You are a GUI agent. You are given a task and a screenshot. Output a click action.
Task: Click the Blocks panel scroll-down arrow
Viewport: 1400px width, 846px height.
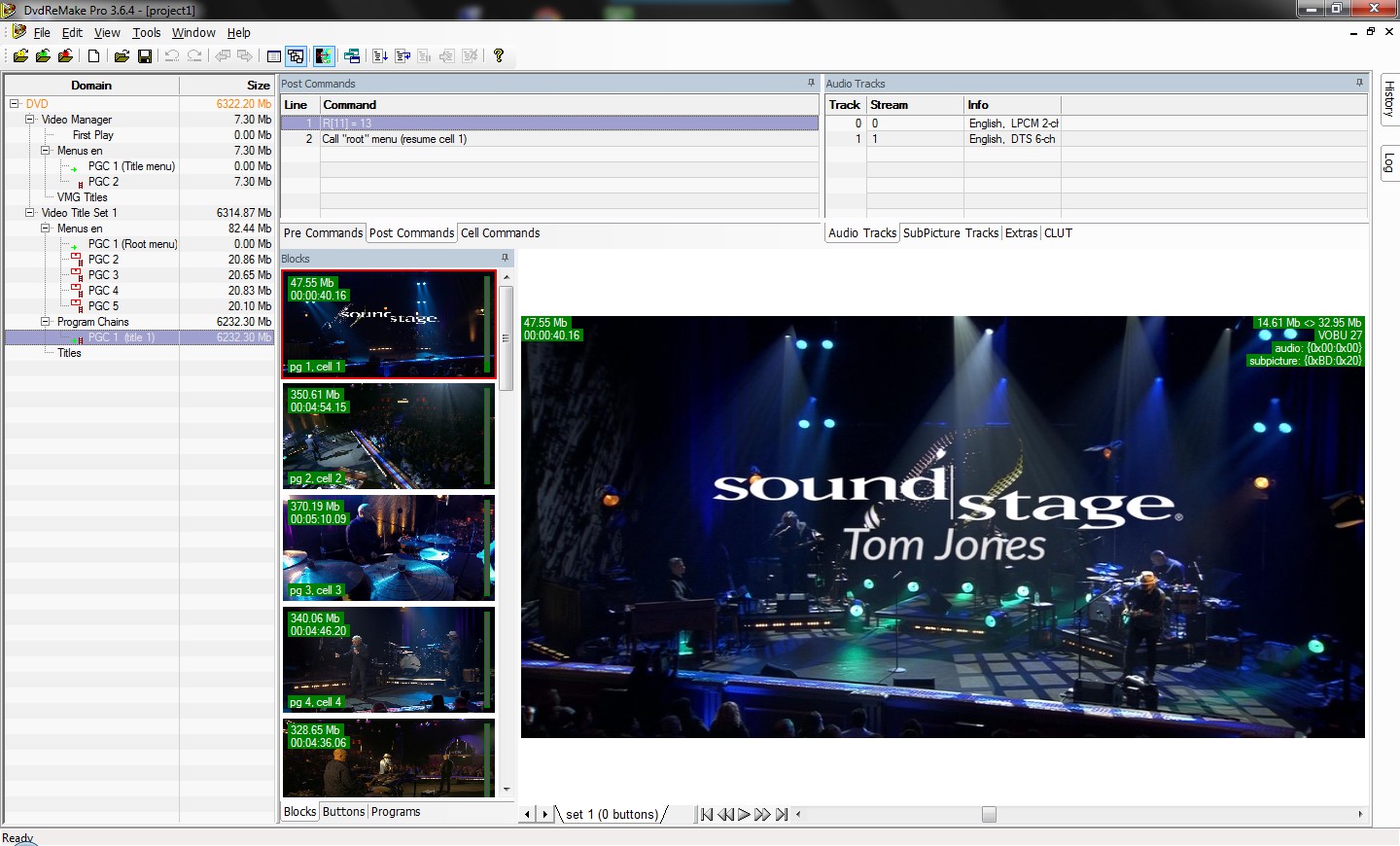point(506,790)
